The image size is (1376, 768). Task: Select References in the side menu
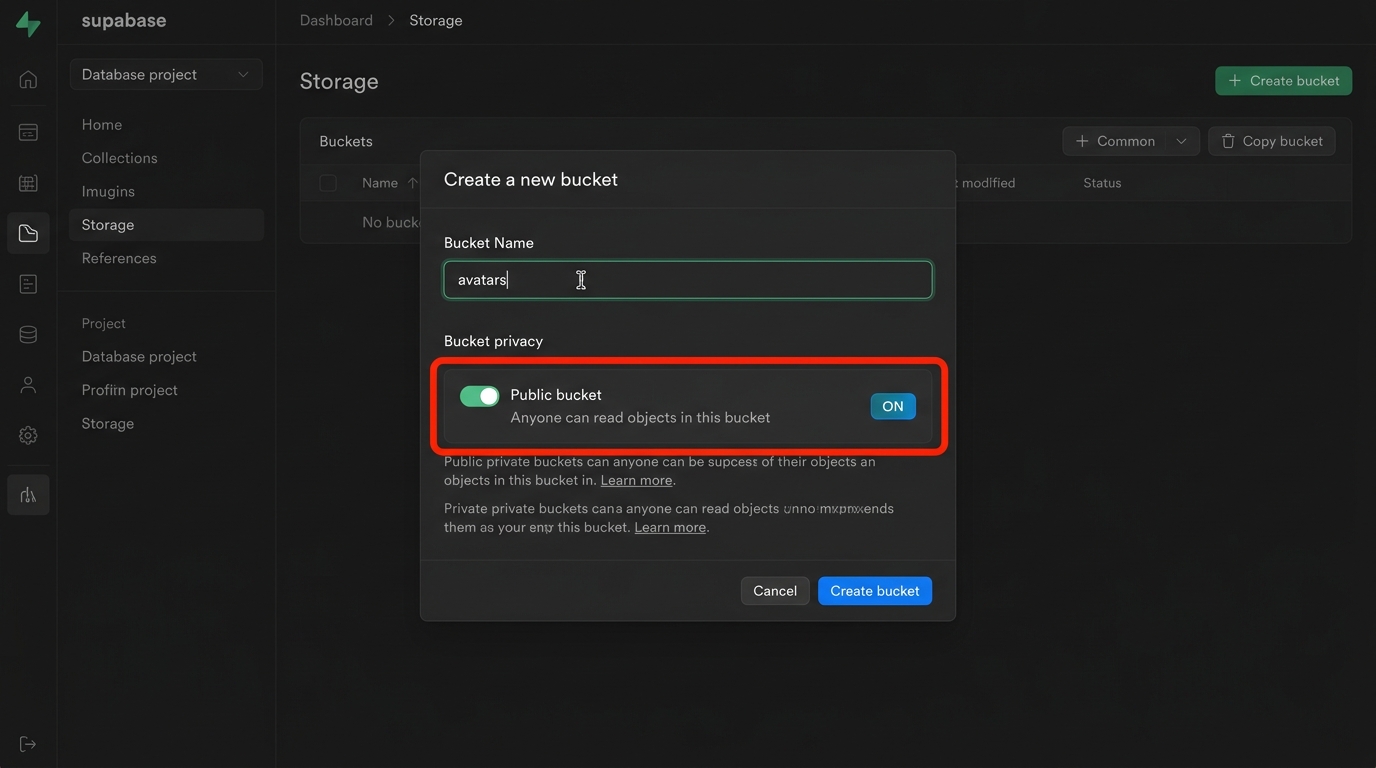coord(119,258)
